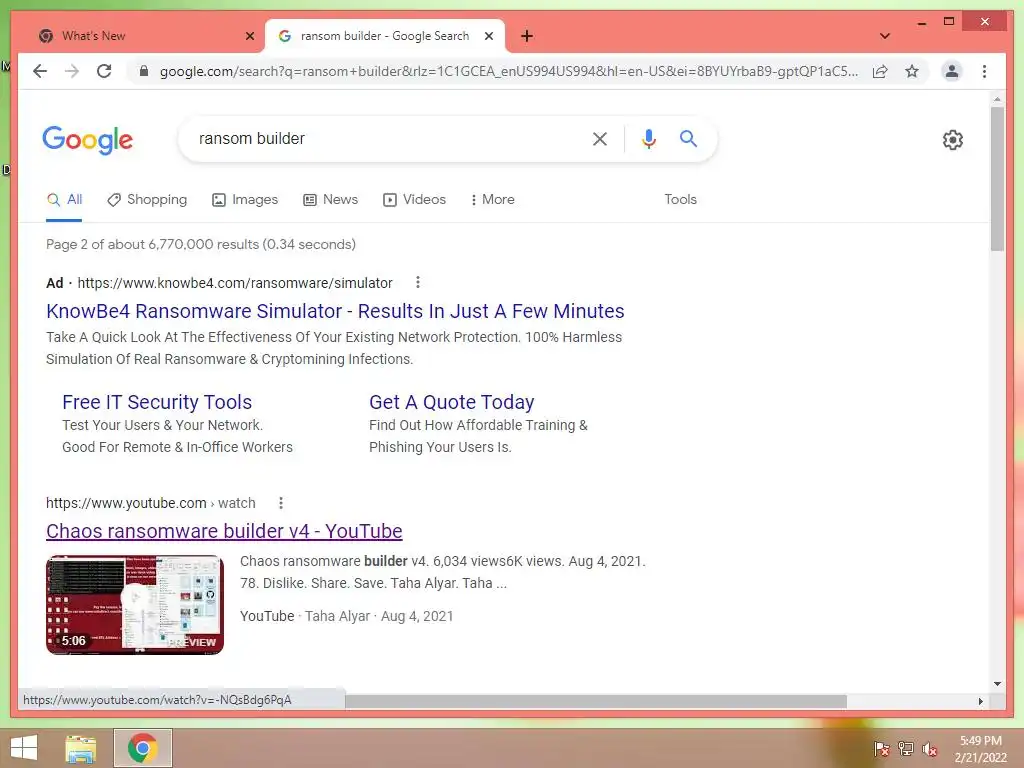Clear the search box with the X

coord(600,138)
